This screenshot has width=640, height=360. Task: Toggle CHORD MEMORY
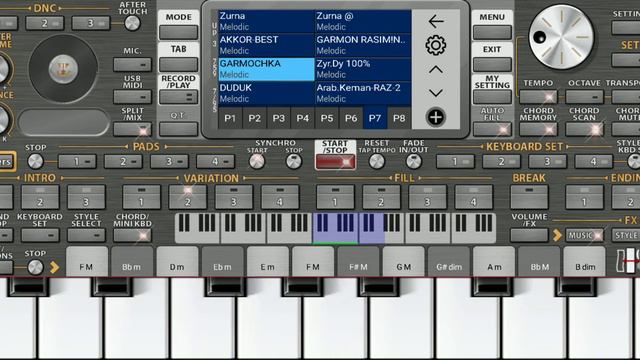pyautogui.click(x=538, y=129)
